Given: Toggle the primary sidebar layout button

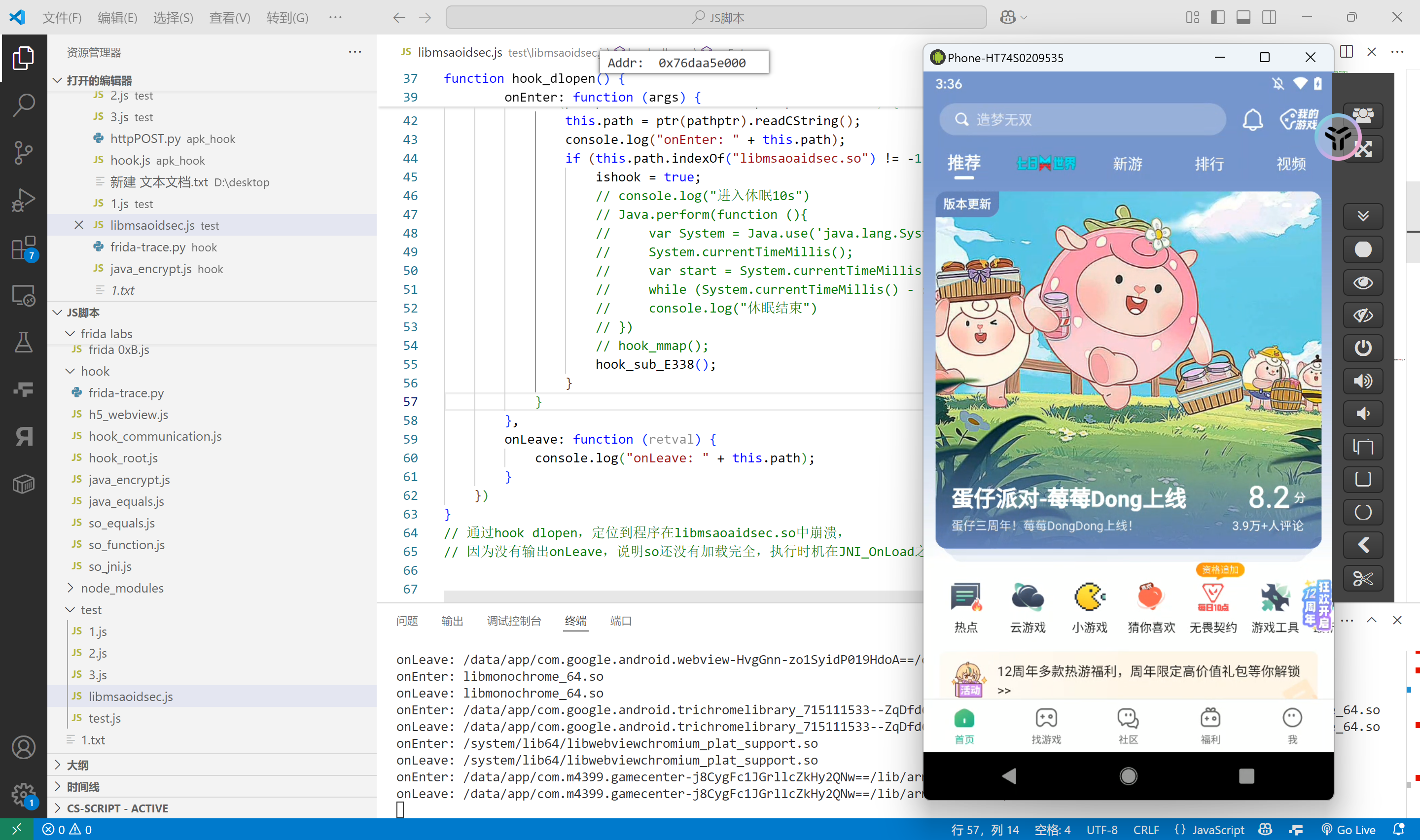Looking at the screenshot, I should coord(1217,18).
